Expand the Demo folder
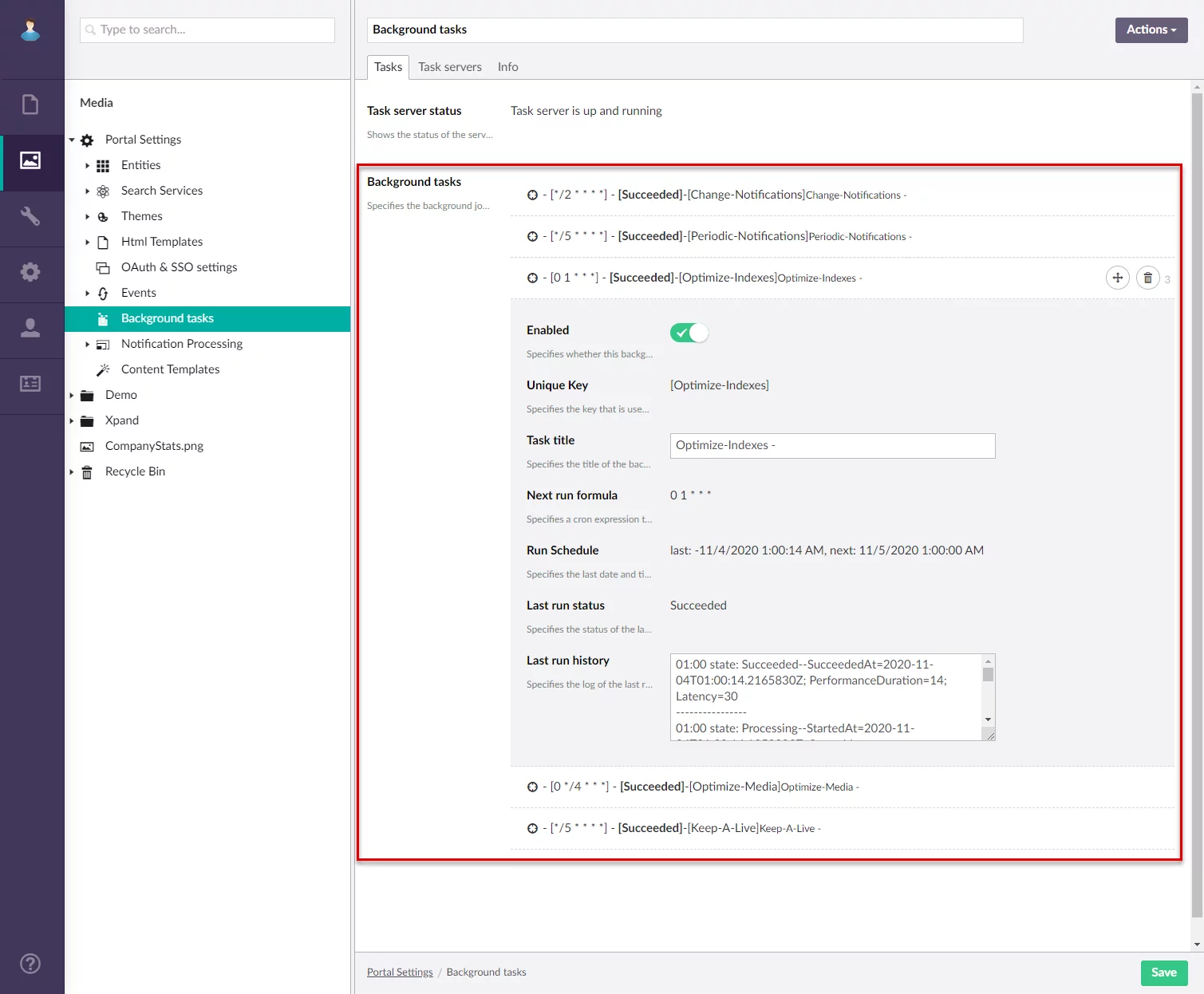1204x994 pixels. (72, 396)
